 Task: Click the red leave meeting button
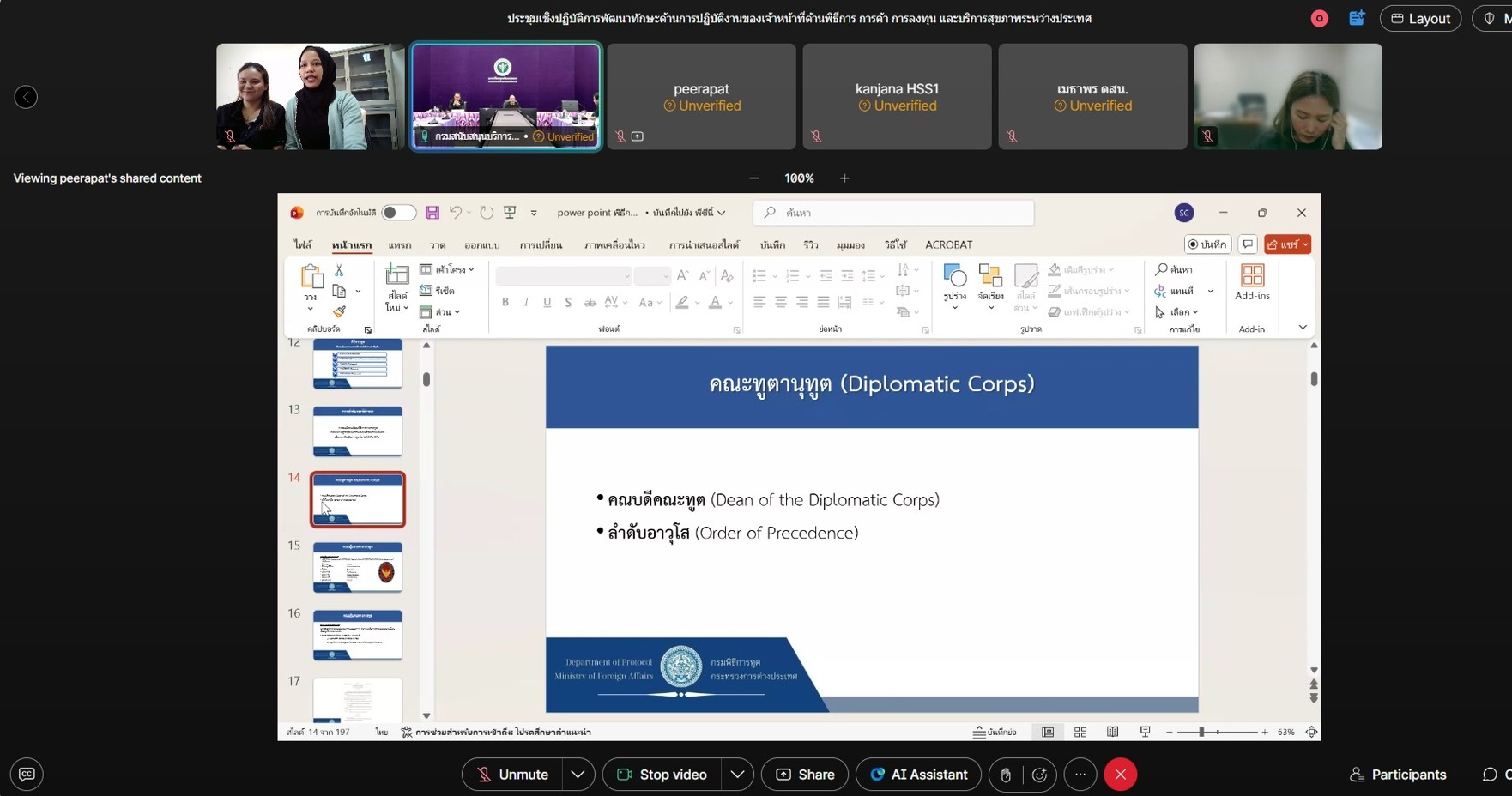tap(1120, 775)
